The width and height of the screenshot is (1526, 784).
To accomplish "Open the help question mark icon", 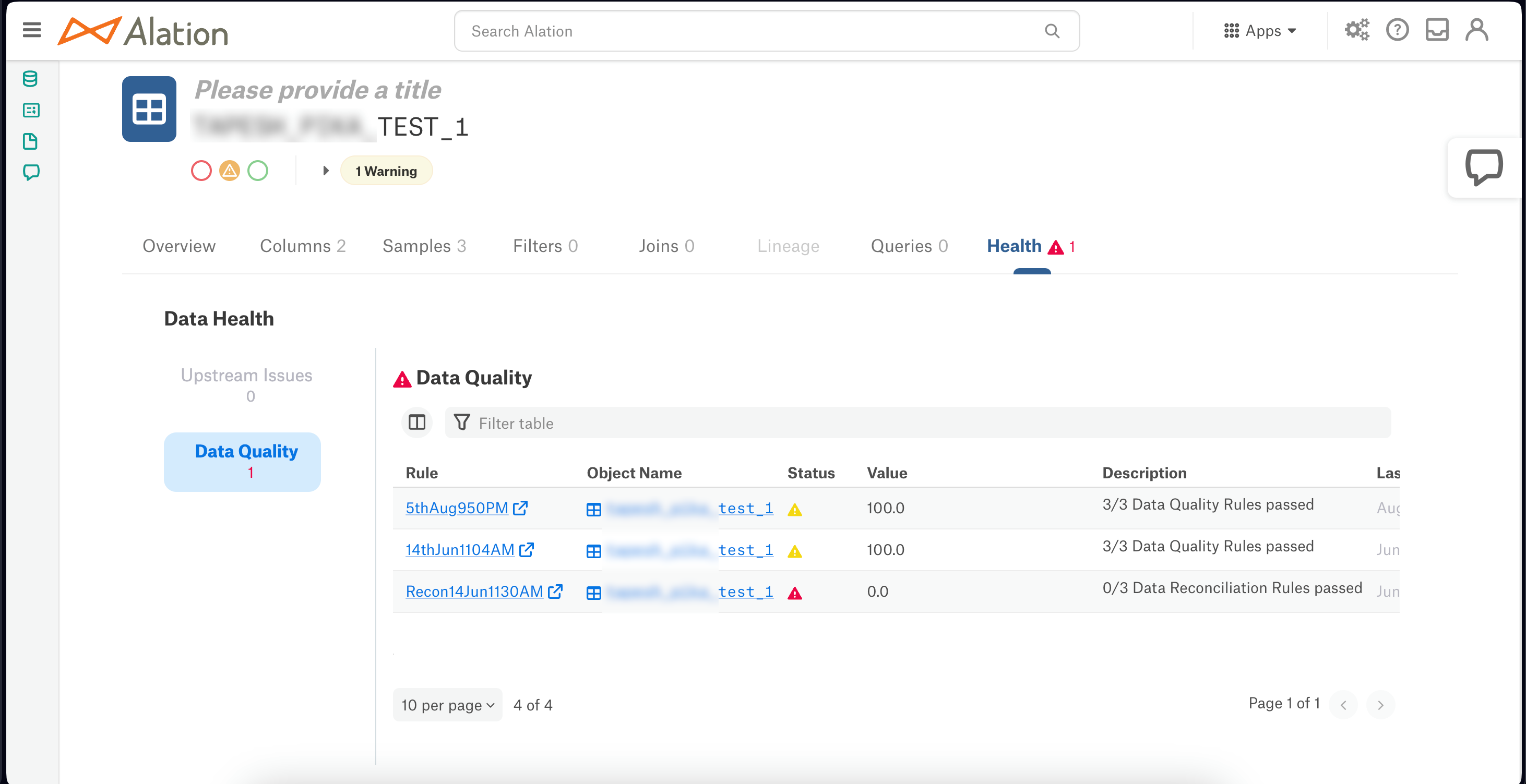I will (x=1397, y=30).
